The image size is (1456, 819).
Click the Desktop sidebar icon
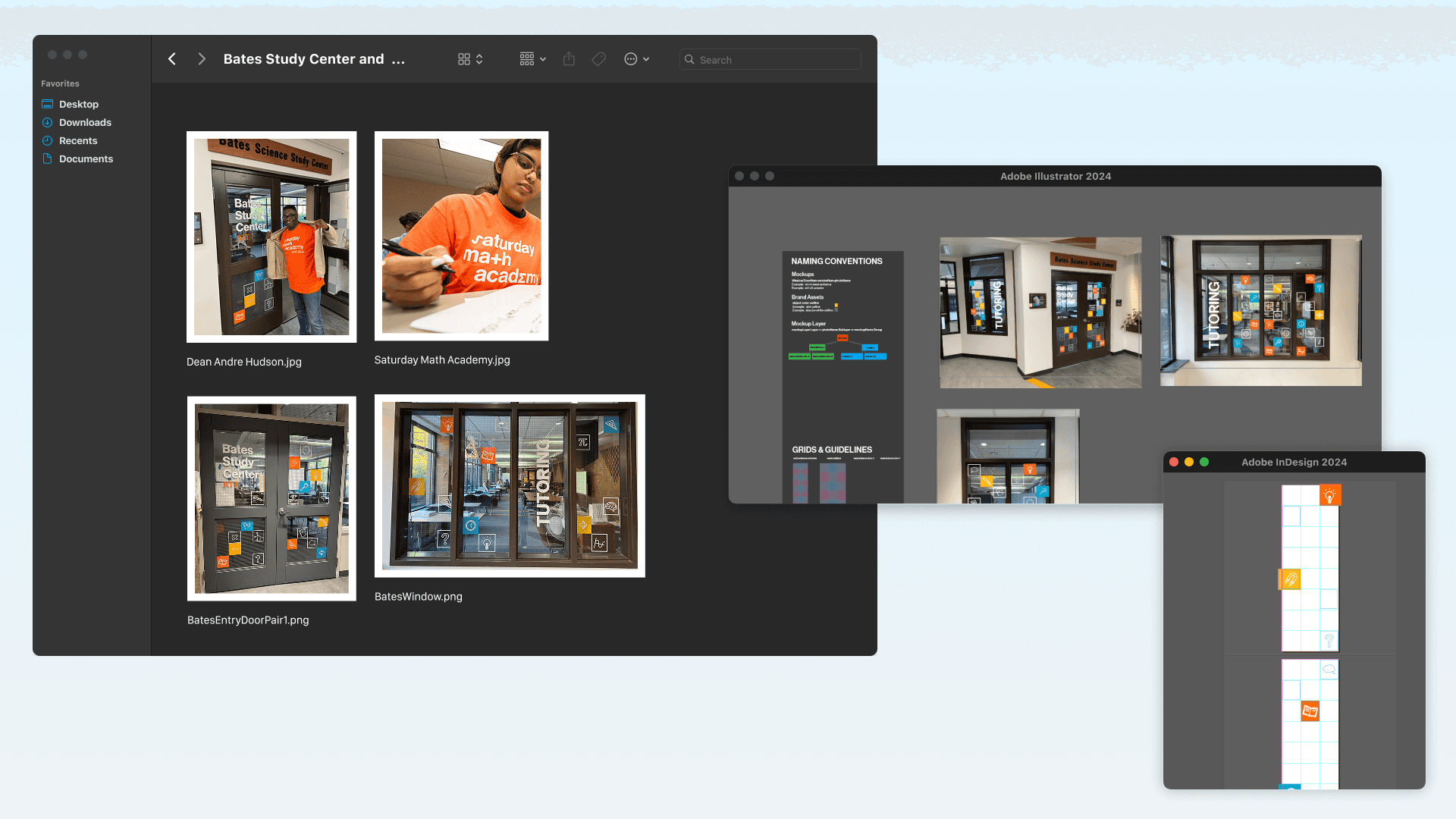[48, 104]
